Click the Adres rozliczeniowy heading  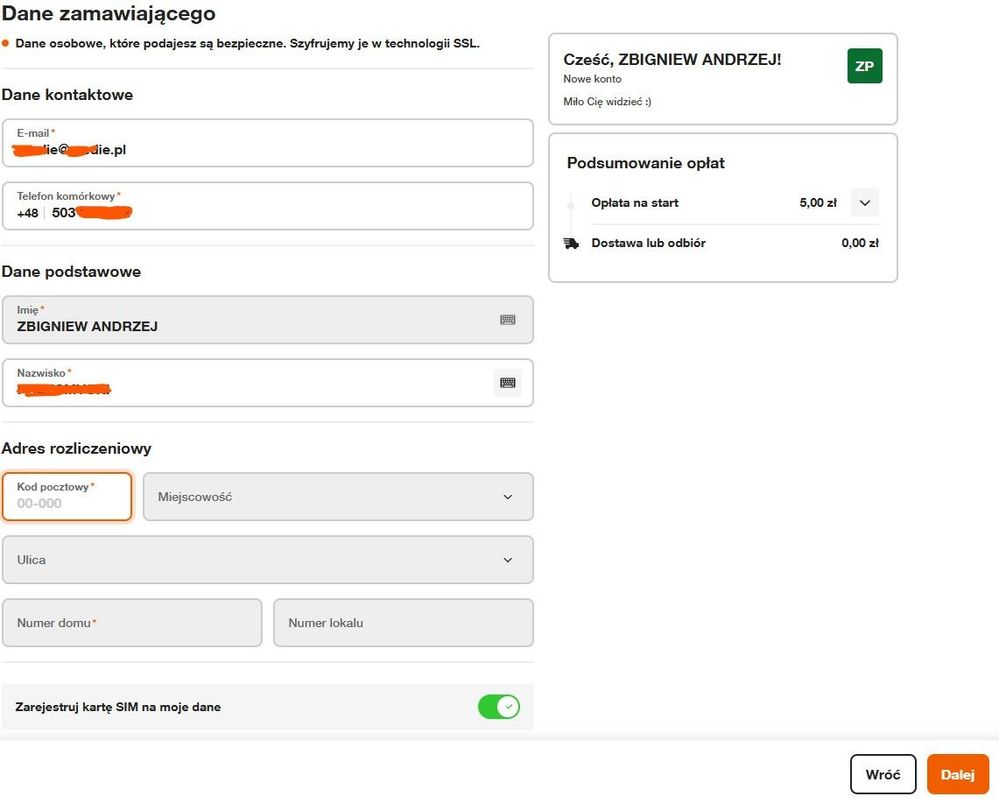coord(76,448)
